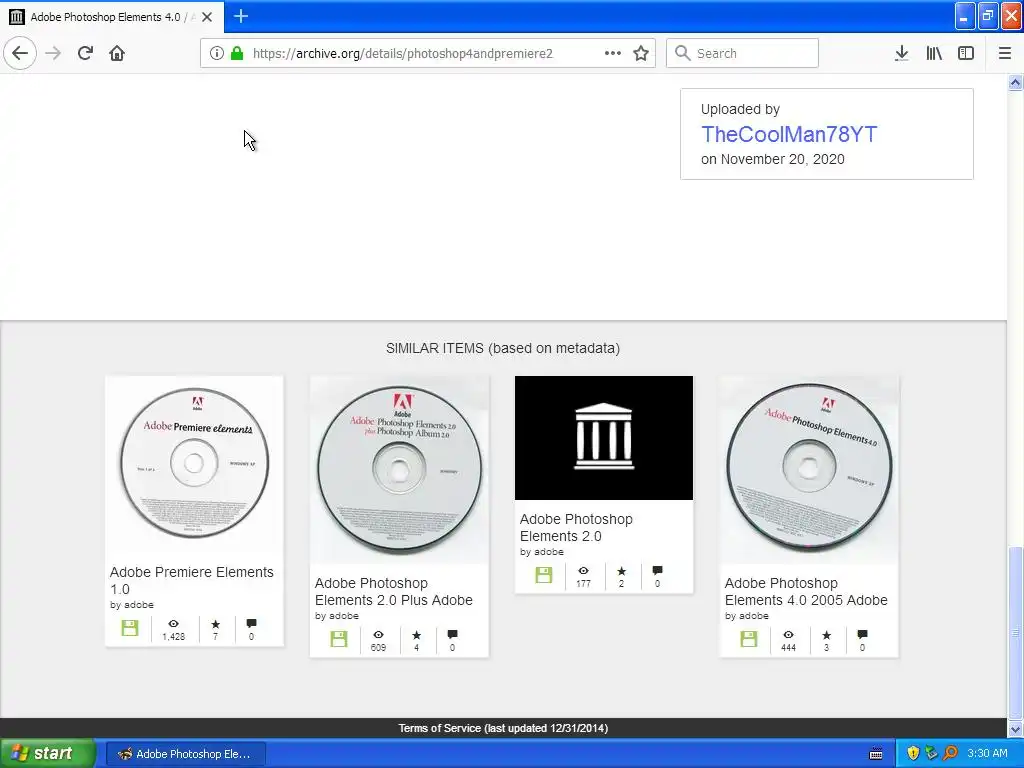Click views eye icon showing 177
Viewport: 1024px width, 768px height.
(583, 571)
